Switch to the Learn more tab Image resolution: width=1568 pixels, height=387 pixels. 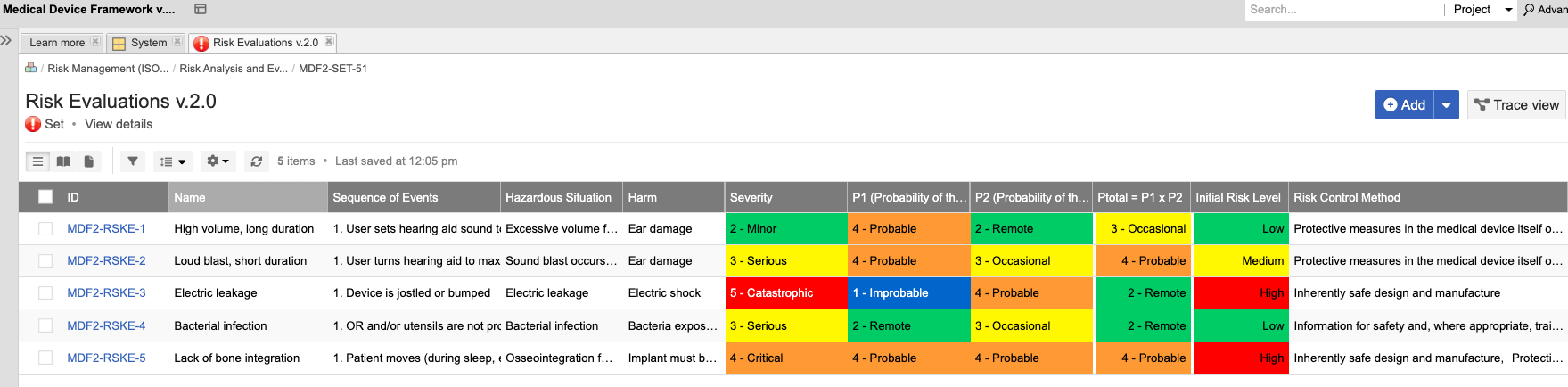pos(57,43)
